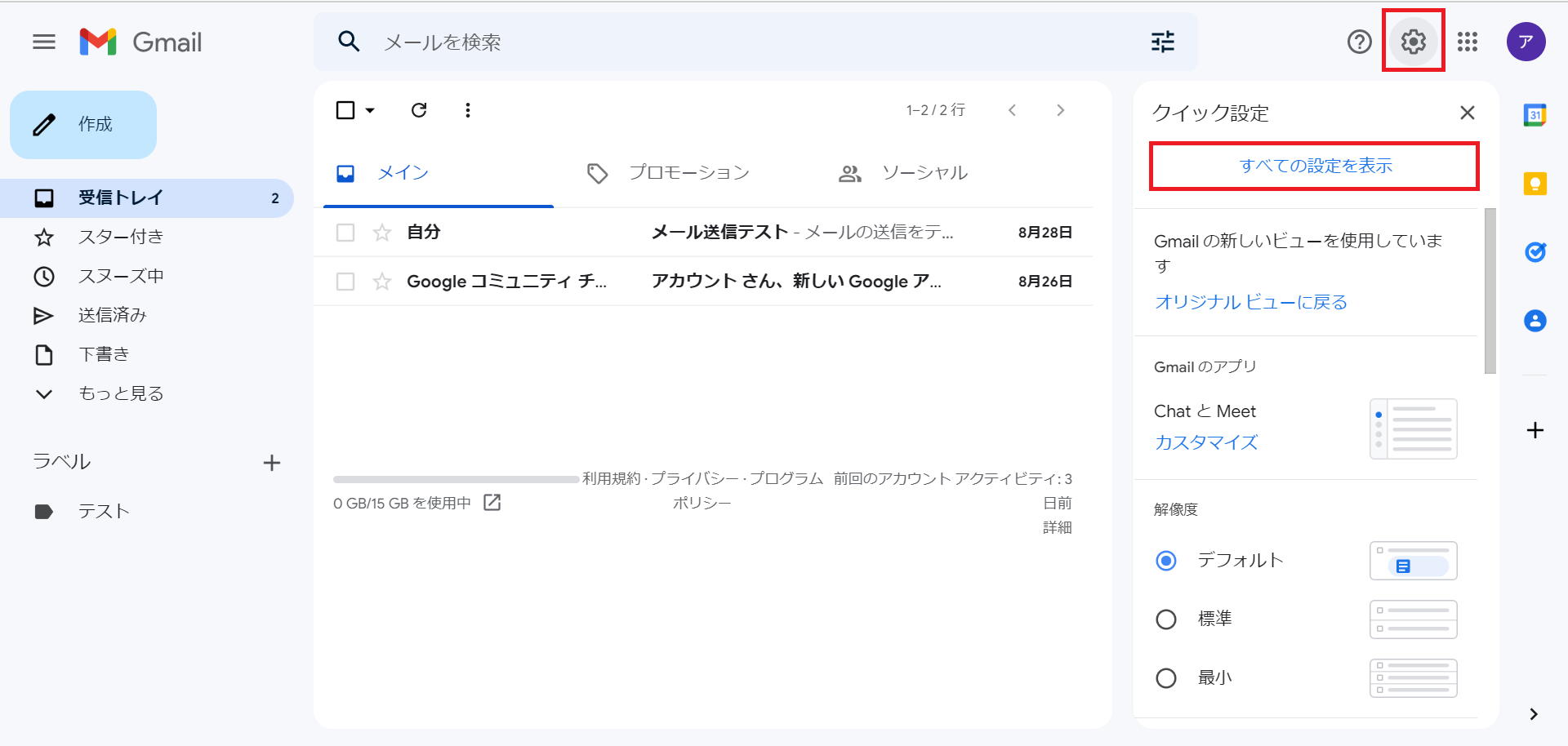Select the 標準 density radio button
The width and height of the screenshot is (1568, 746).
pos(1166,619)
